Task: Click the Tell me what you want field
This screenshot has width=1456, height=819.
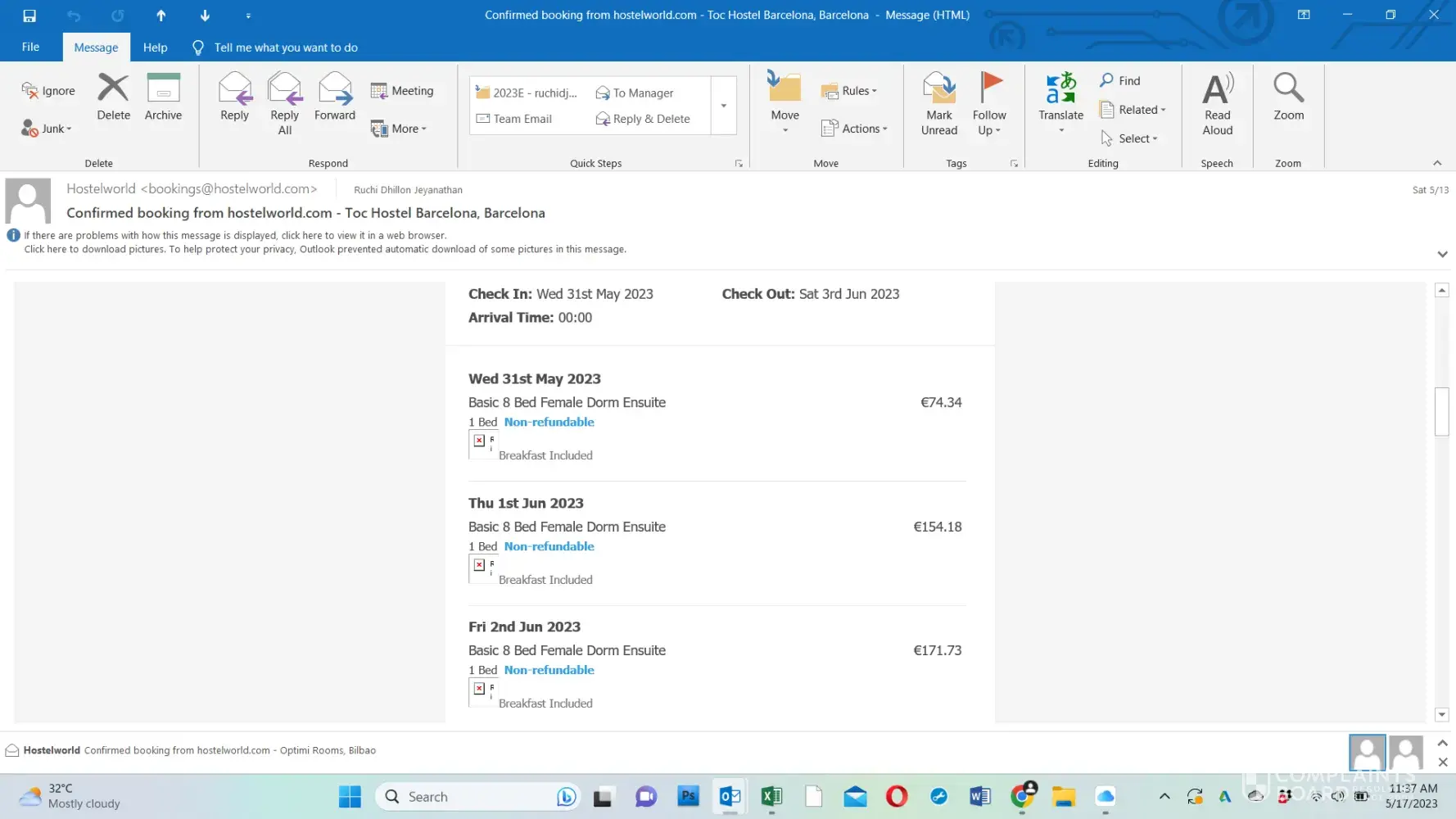Action: pos(286,48)
